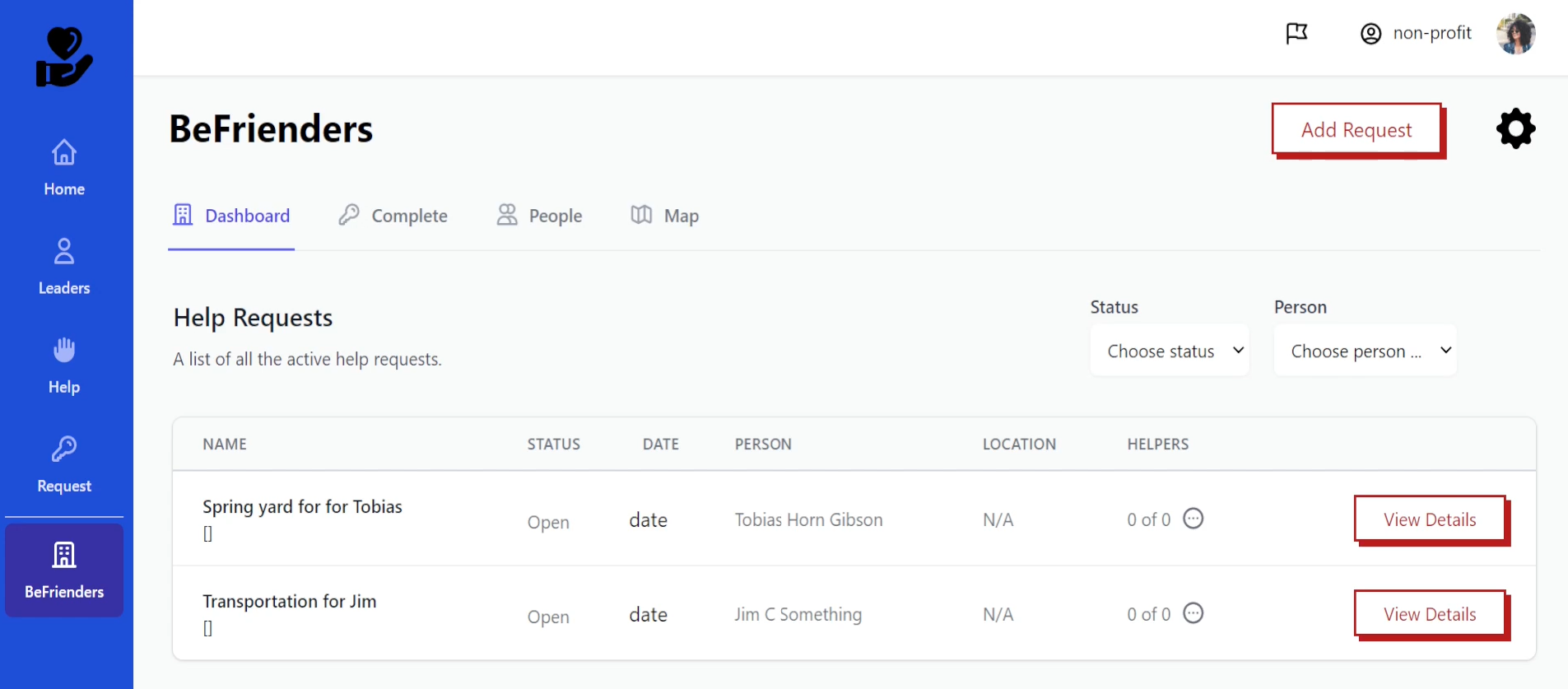1568x689 pixels.
Task: Click the Add Request button
Action: click(1356, 130)
